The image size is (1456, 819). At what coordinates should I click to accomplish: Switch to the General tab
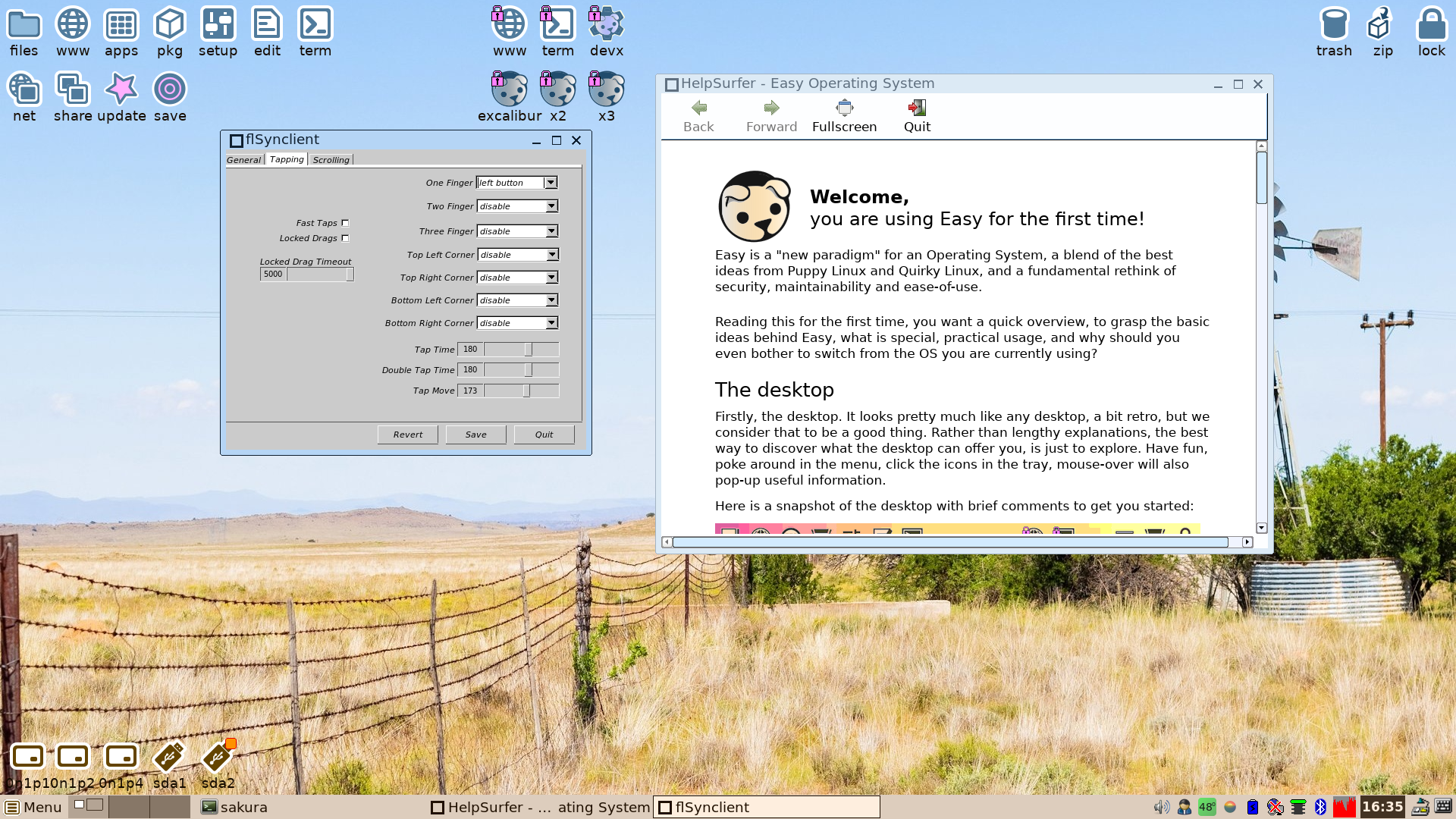click(x=244, y=160)
